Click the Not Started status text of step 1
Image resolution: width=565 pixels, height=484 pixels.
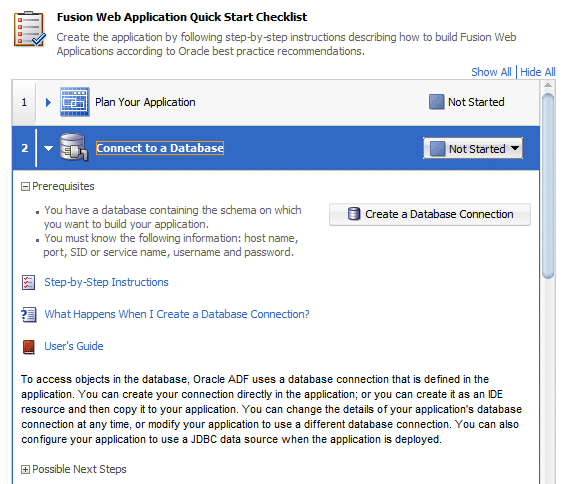tap(476, 102)
